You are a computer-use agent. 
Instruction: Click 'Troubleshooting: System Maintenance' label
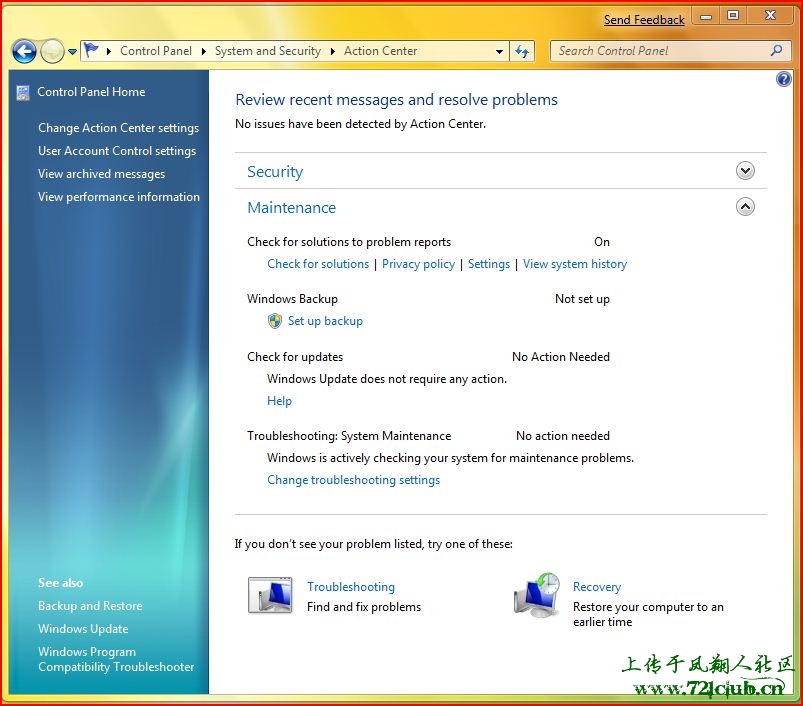349,436
